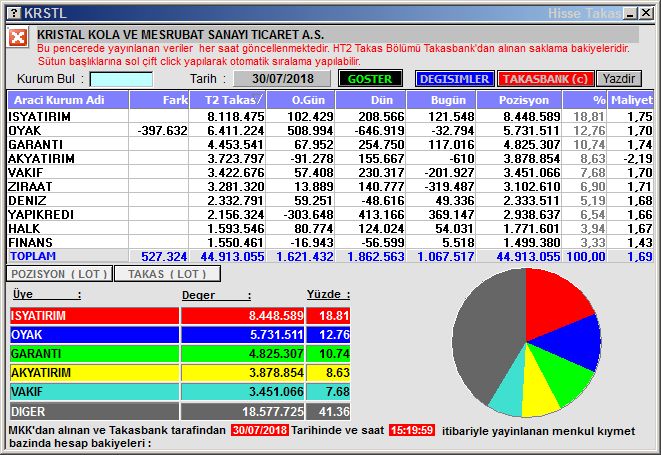Switch to TAKAS ( LOT ) tab

[167, 274]
